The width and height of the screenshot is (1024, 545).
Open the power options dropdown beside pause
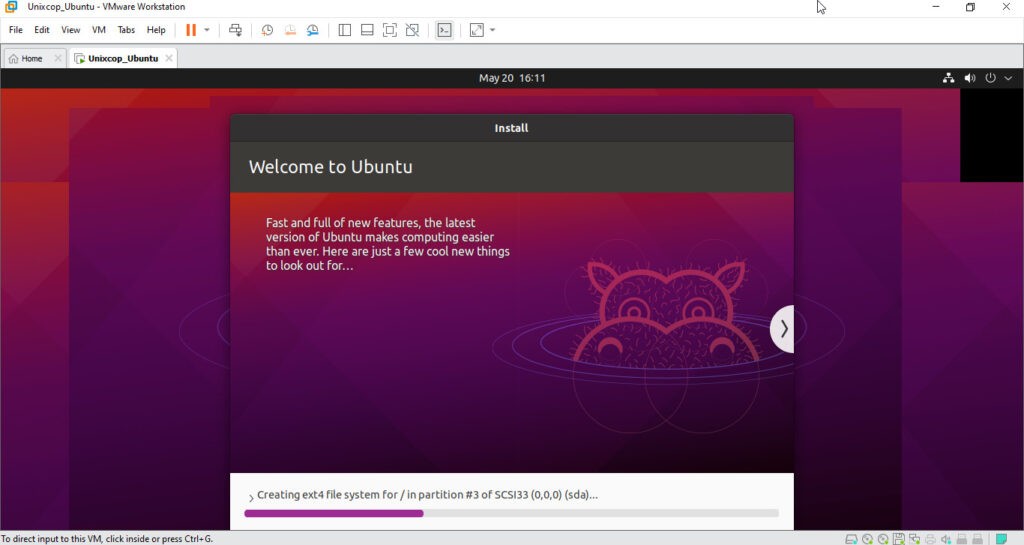(207, 30)
